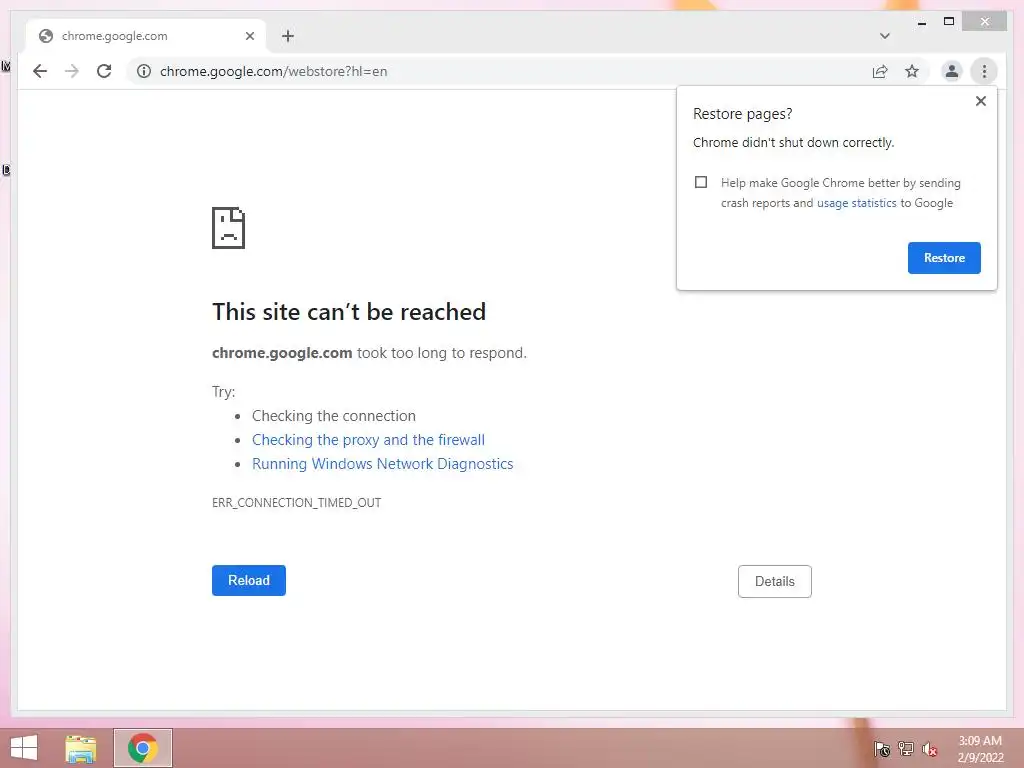Dismiss the Restore pages popup

tap(980, 101)
